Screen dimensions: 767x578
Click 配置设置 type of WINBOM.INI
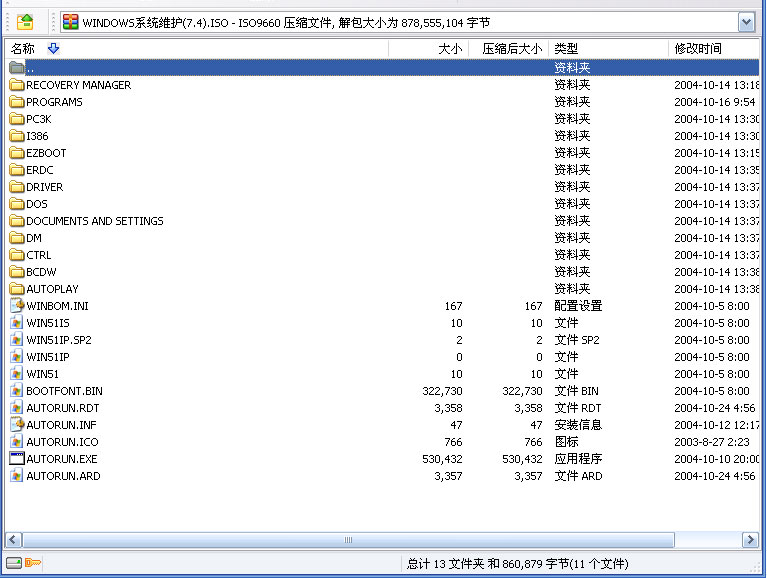click(578, 306)
